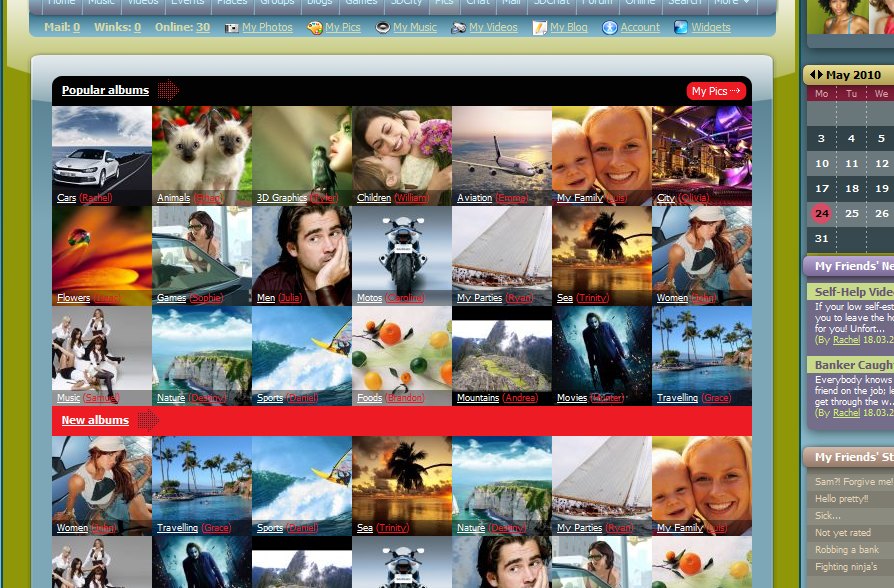Screen dimensions: 894x588
Task: Click the My Videos camcorder icon
Action: [x=458, y=28]
